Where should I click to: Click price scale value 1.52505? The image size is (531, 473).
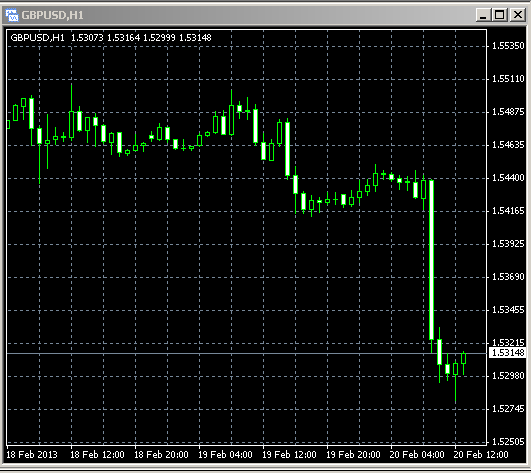coord(508,442)
